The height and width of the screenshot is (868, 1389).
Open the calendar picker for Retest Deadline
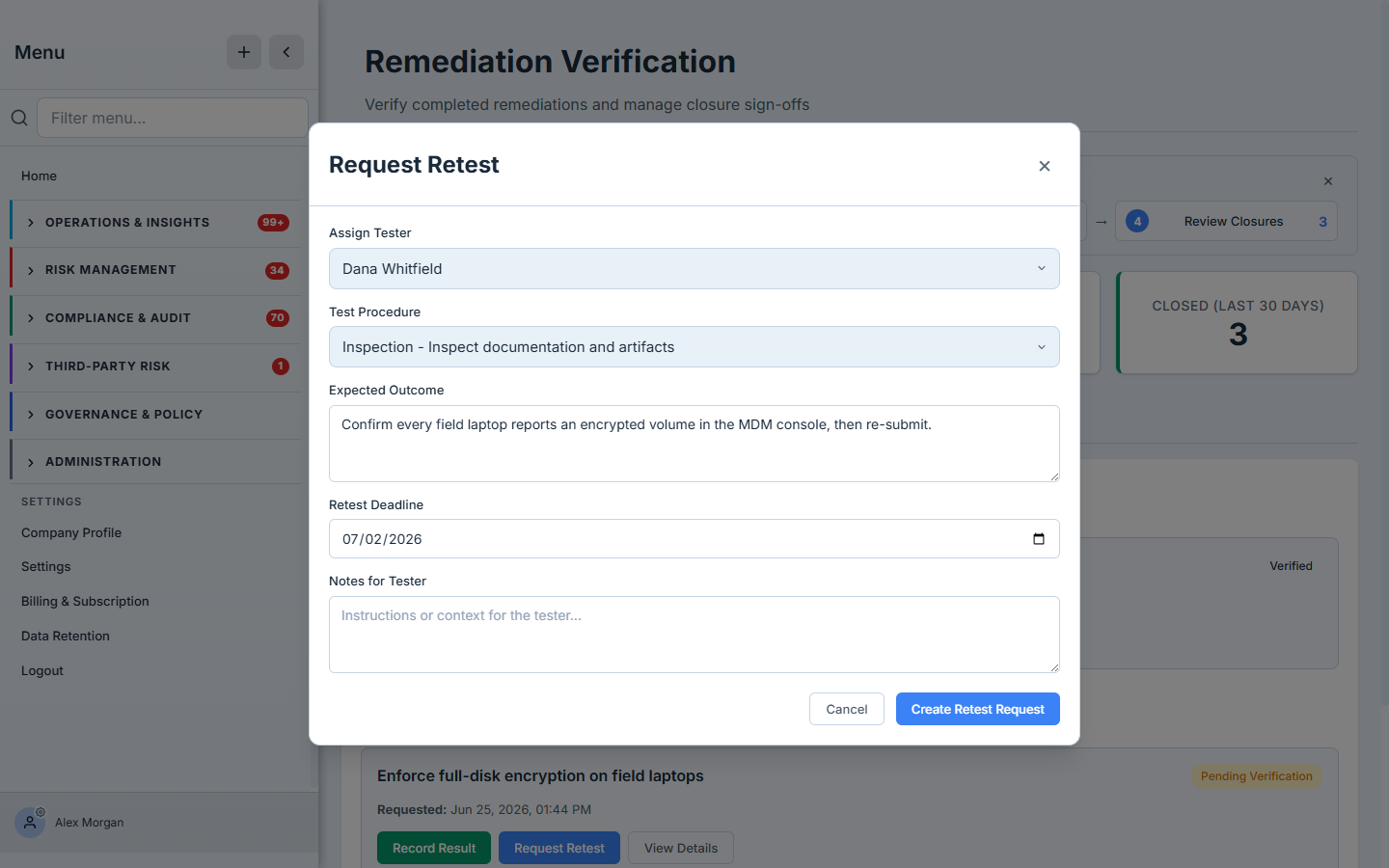pos(1039,539)
